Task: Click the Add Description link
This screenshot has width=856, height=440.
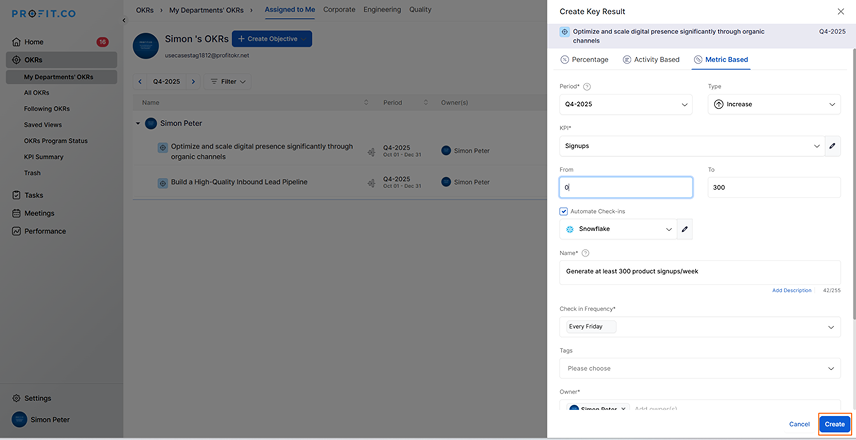Action: coord(792,290)
